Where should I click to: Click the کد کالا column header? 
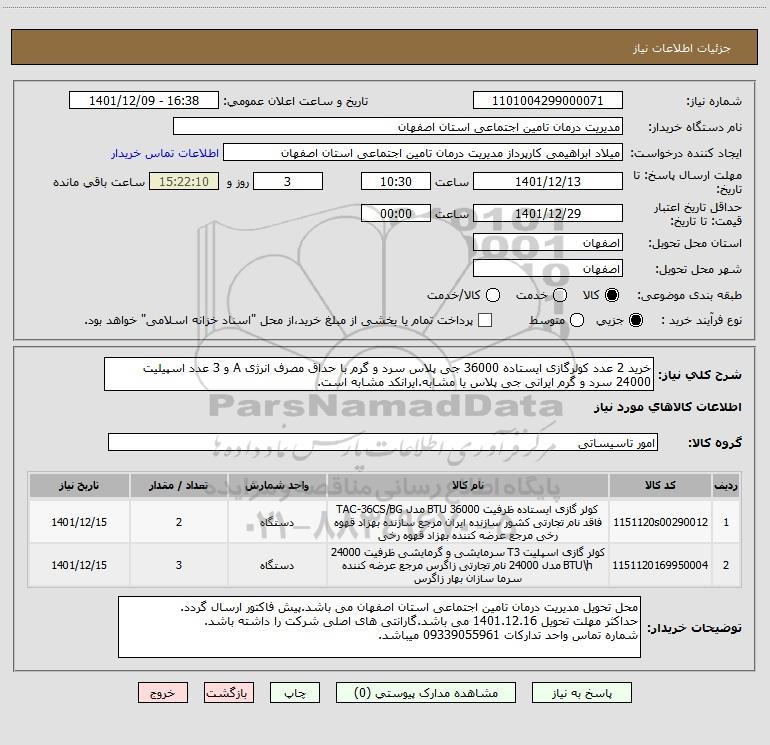point(660,485)
